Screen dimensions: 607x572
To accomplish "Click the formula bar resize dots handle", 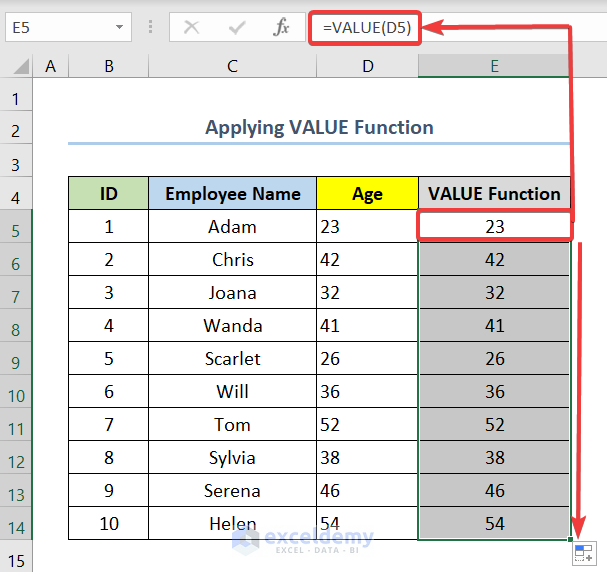I will click(x=151, y=27).
